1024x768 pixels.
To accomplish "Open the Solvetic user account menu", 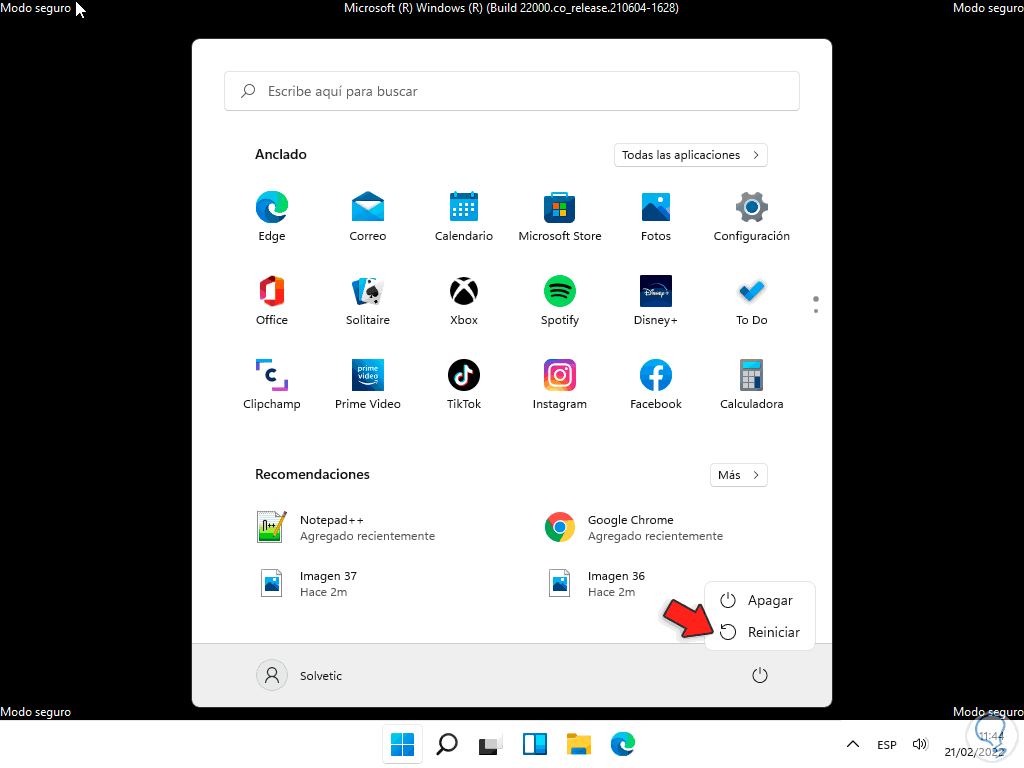I will pos(299,675).
